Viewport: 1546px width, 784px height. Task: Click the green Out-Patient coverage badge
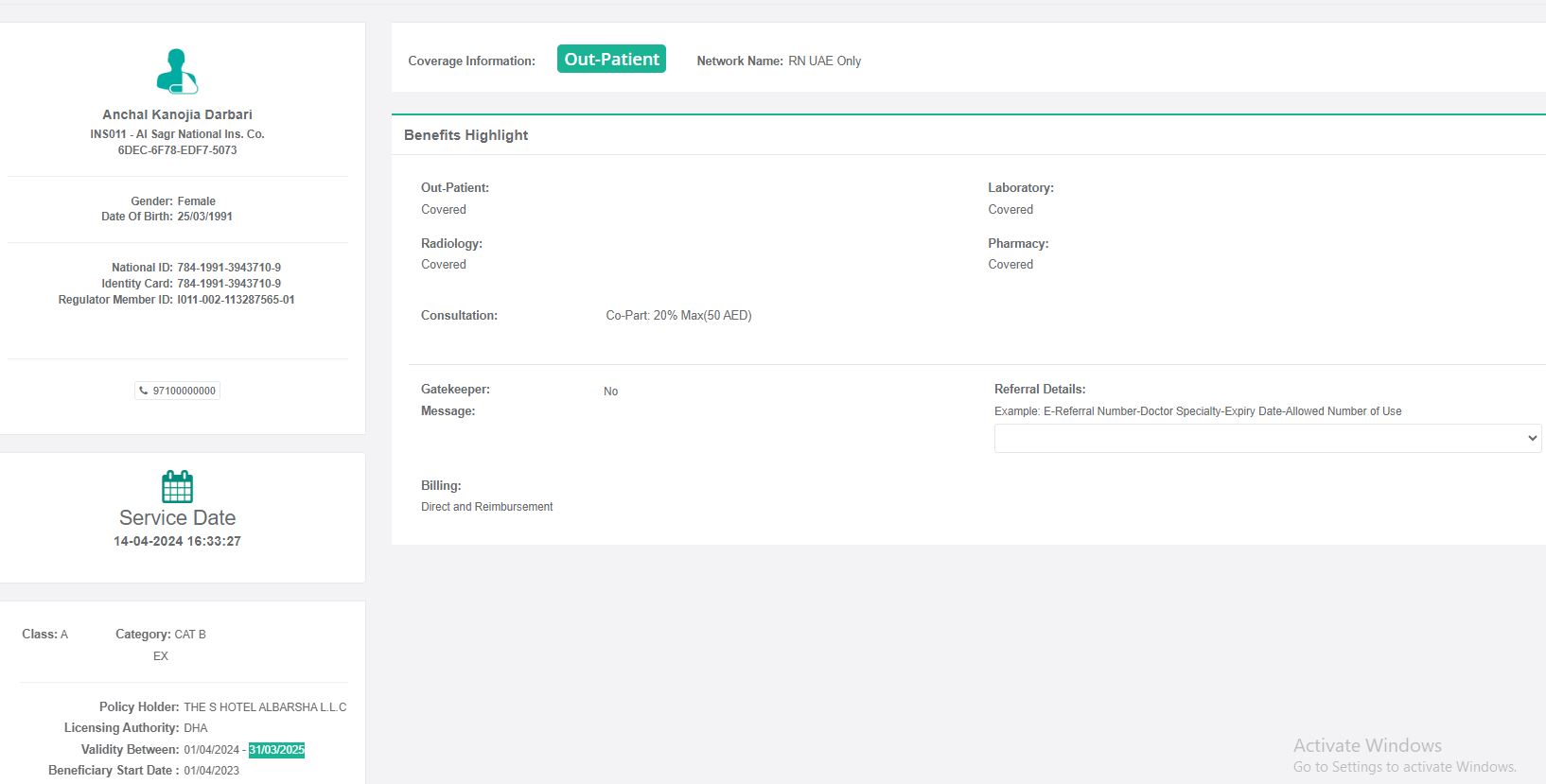tap(611, 60)
